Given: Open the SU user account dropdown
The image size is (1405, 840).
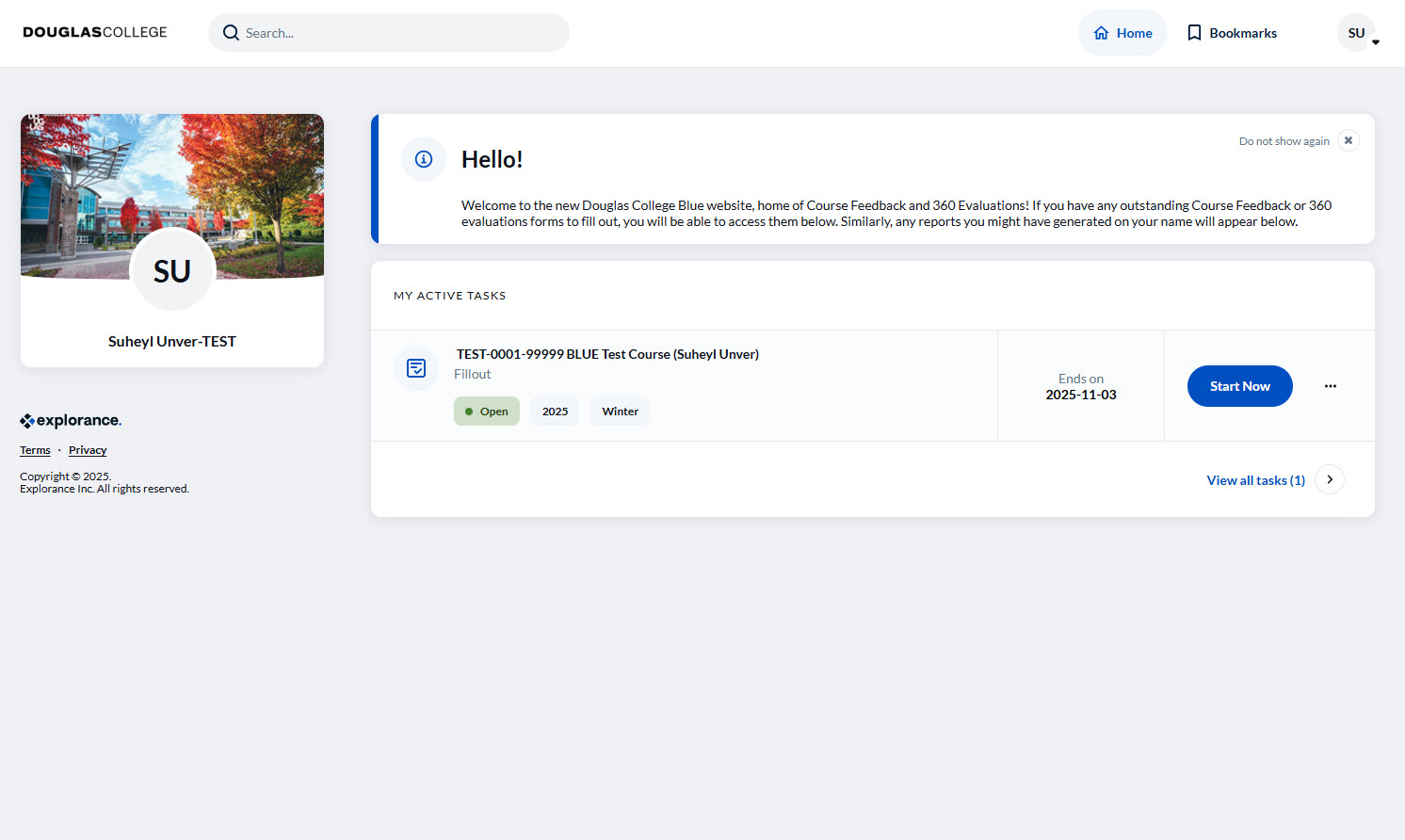Looking at the screenshot, I should coord(1361,34).
